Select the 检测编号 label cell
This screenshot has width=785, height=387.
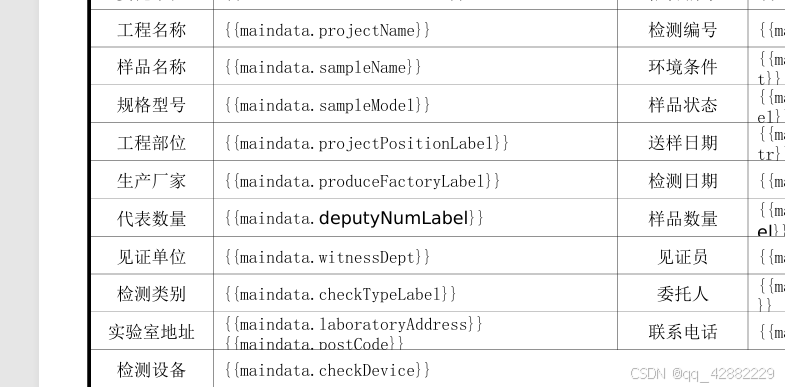tap(683, 29)
